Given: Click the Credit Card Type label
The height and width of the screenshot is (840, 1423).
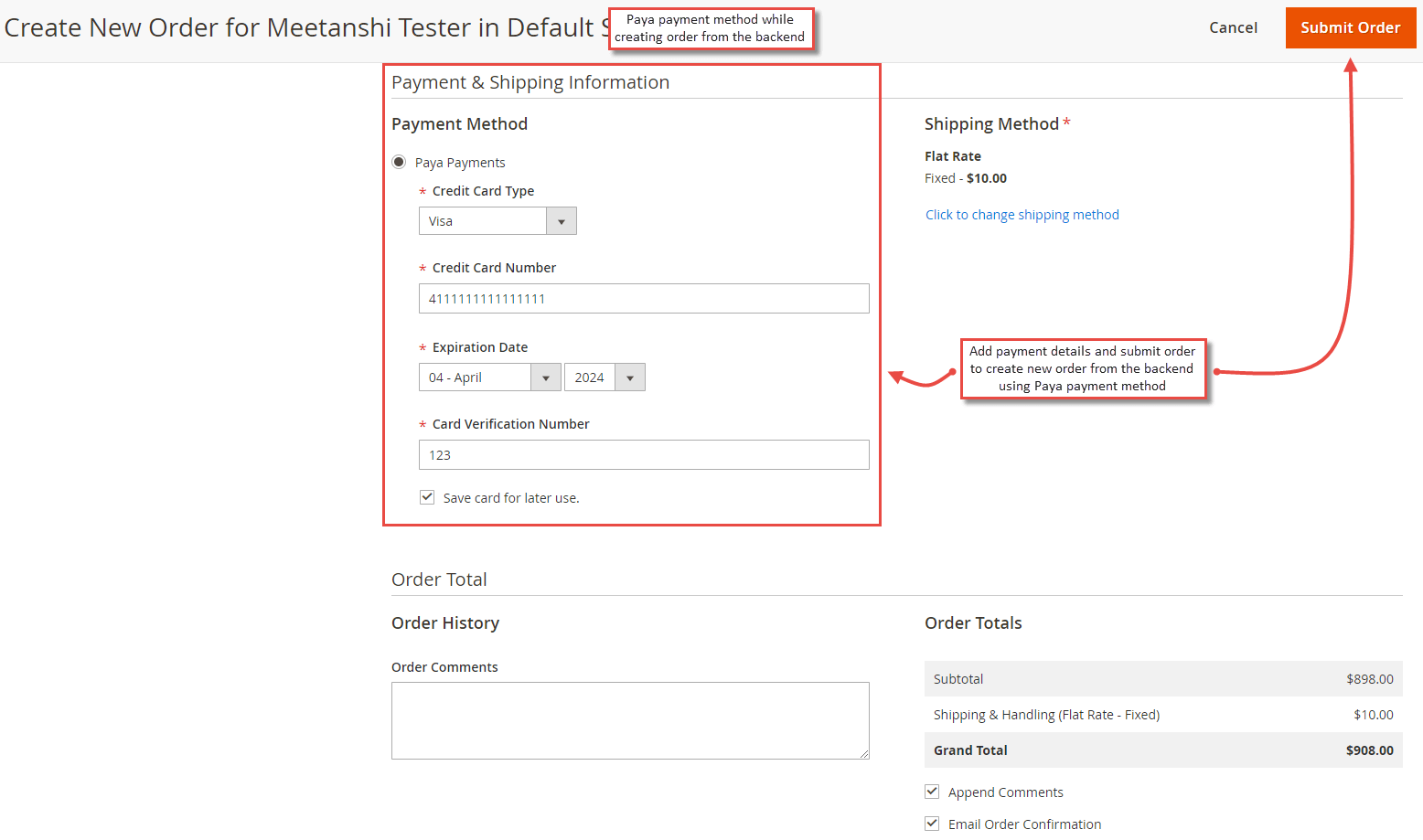Looking at the screenshot, I should (483, 191).
